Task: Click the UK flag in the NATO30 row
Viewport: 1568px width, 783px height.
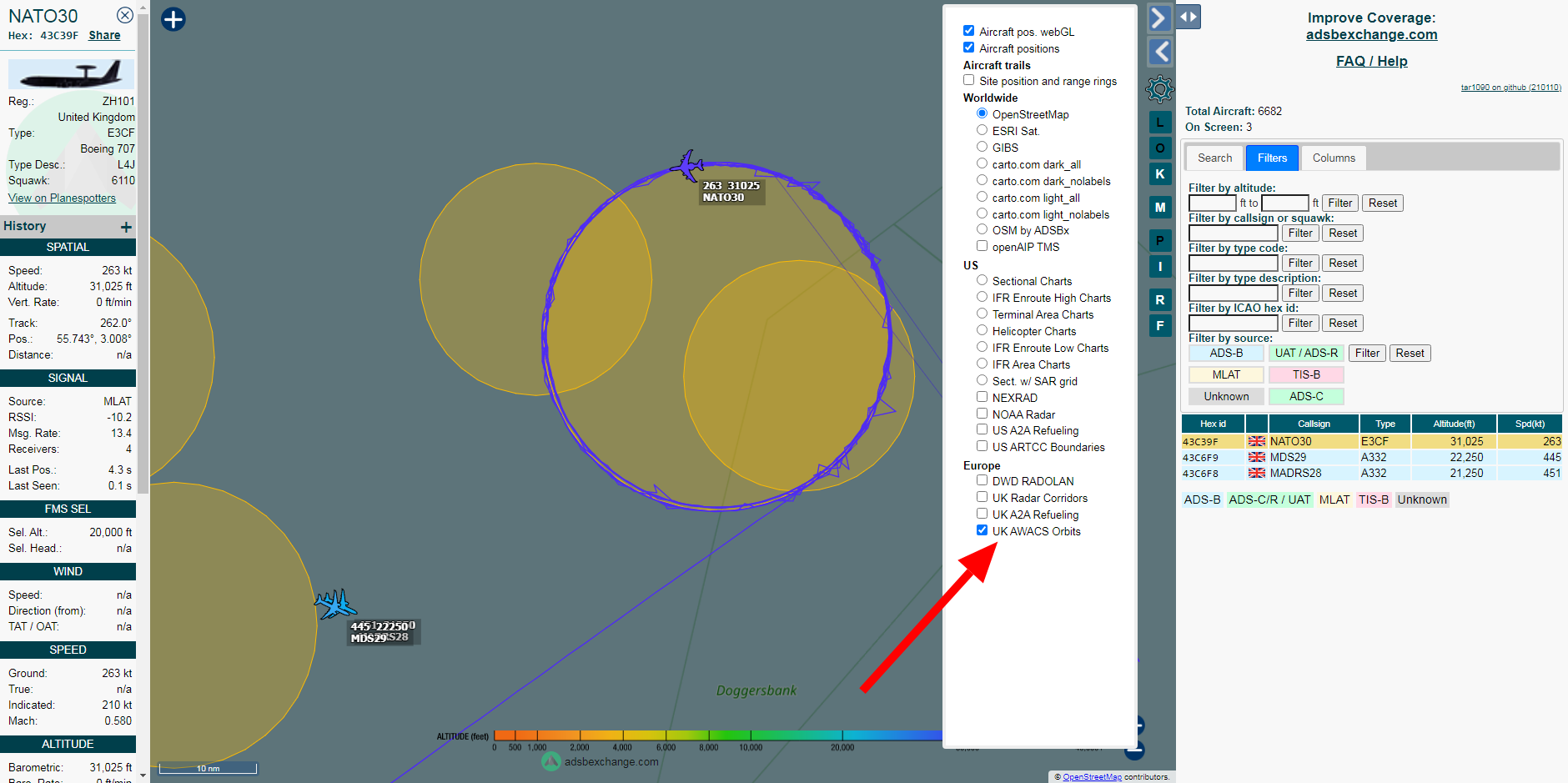Action: [1257, 441]
